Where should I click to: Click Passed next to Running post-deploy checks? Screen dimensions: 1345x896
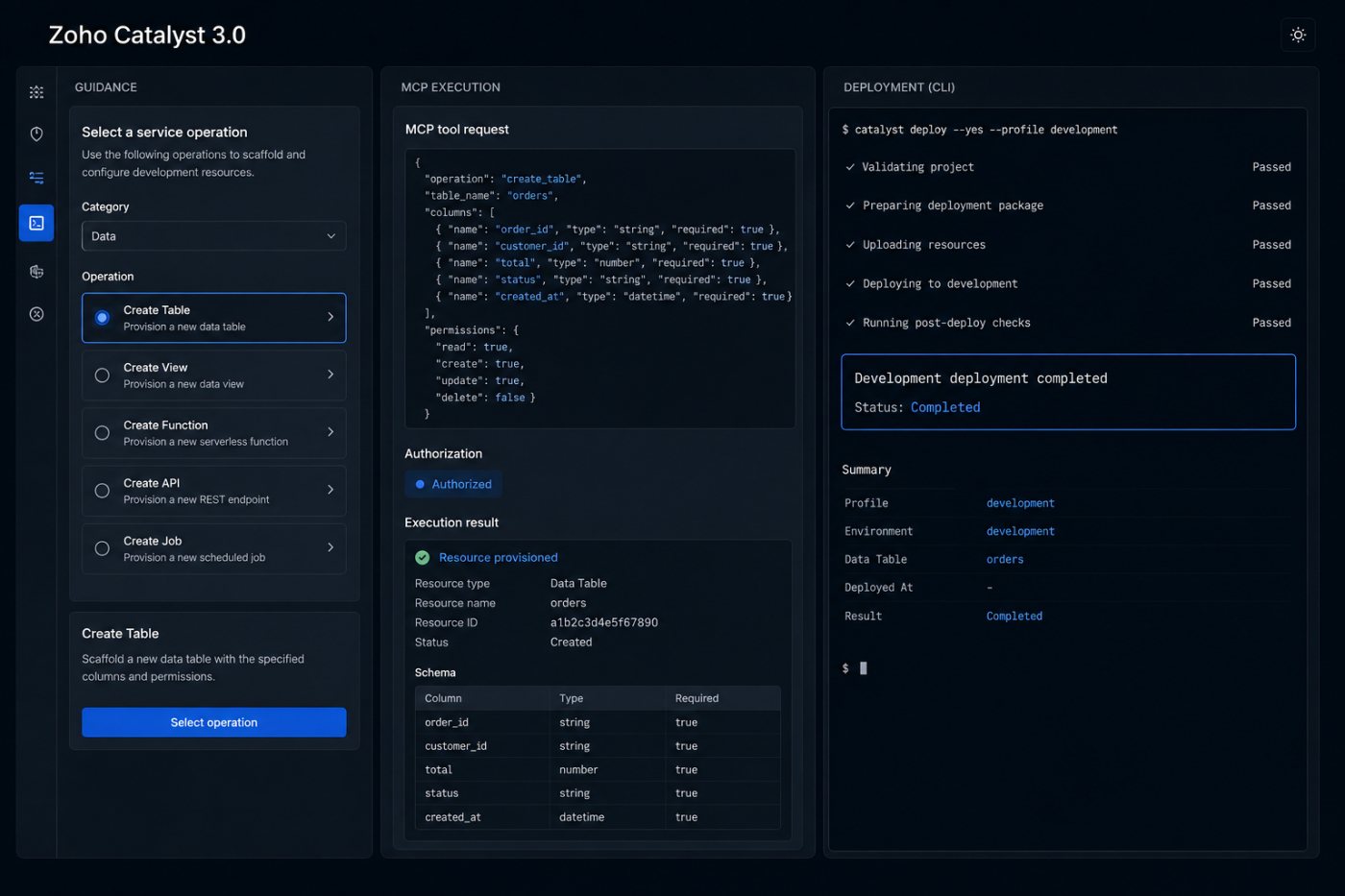[1271, 323]
